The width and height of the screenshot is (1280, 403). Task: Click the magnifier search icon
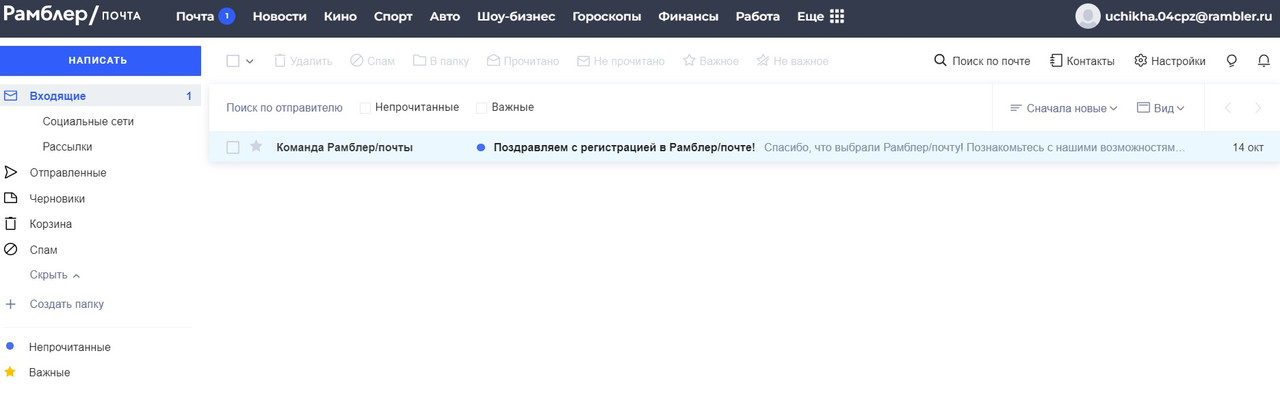click(940, 61)
